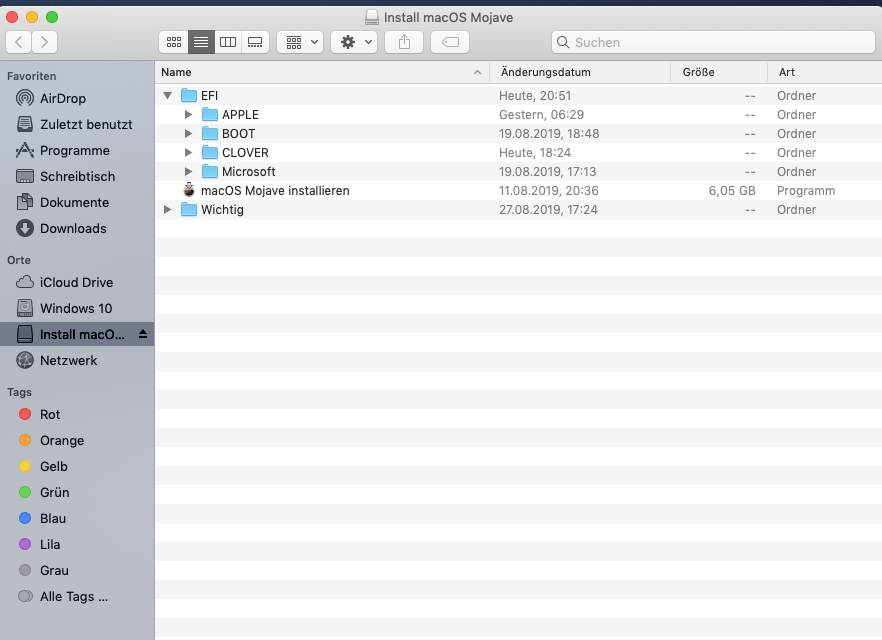Select the Grau tag
The width and height of the screenshot is (882, 640).
pos(77,570)
